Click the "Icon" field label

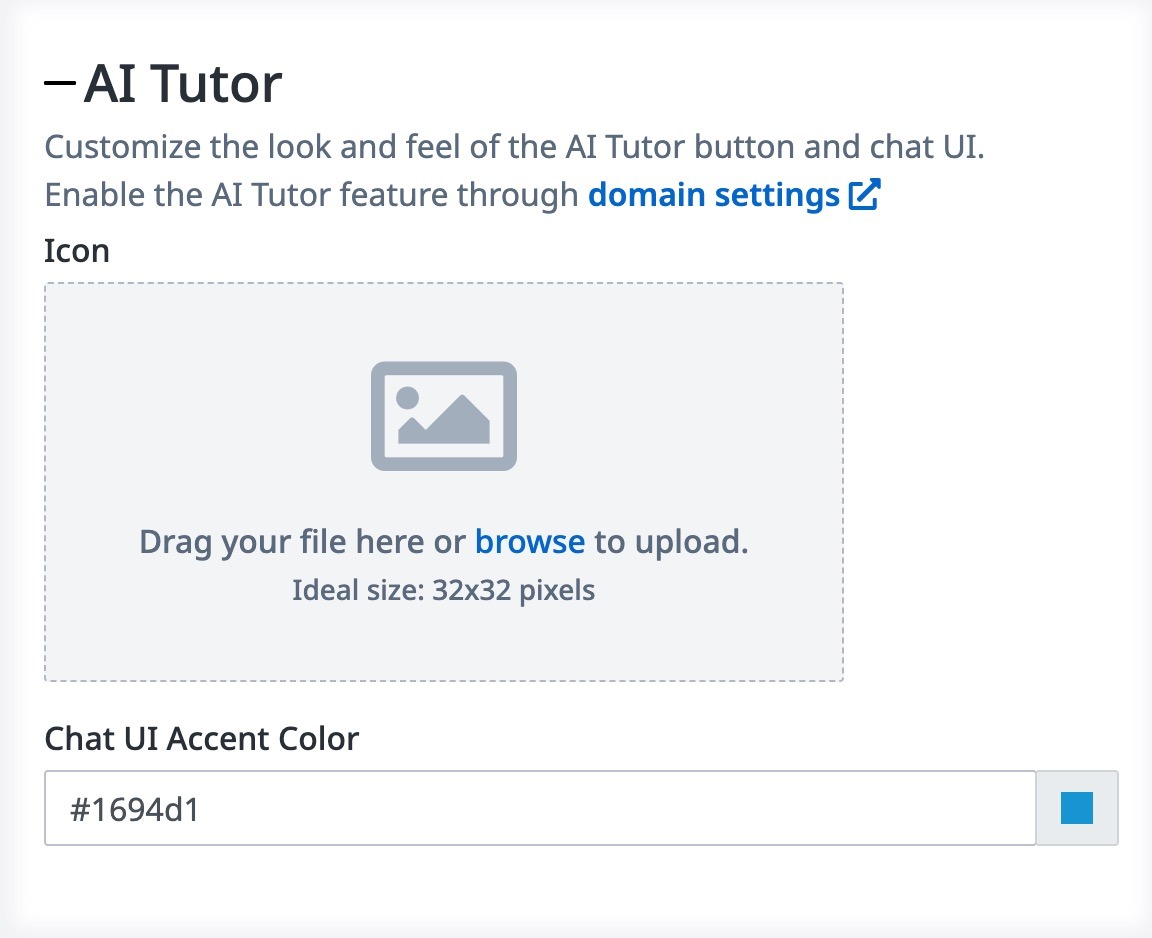[x=77, y=250]
